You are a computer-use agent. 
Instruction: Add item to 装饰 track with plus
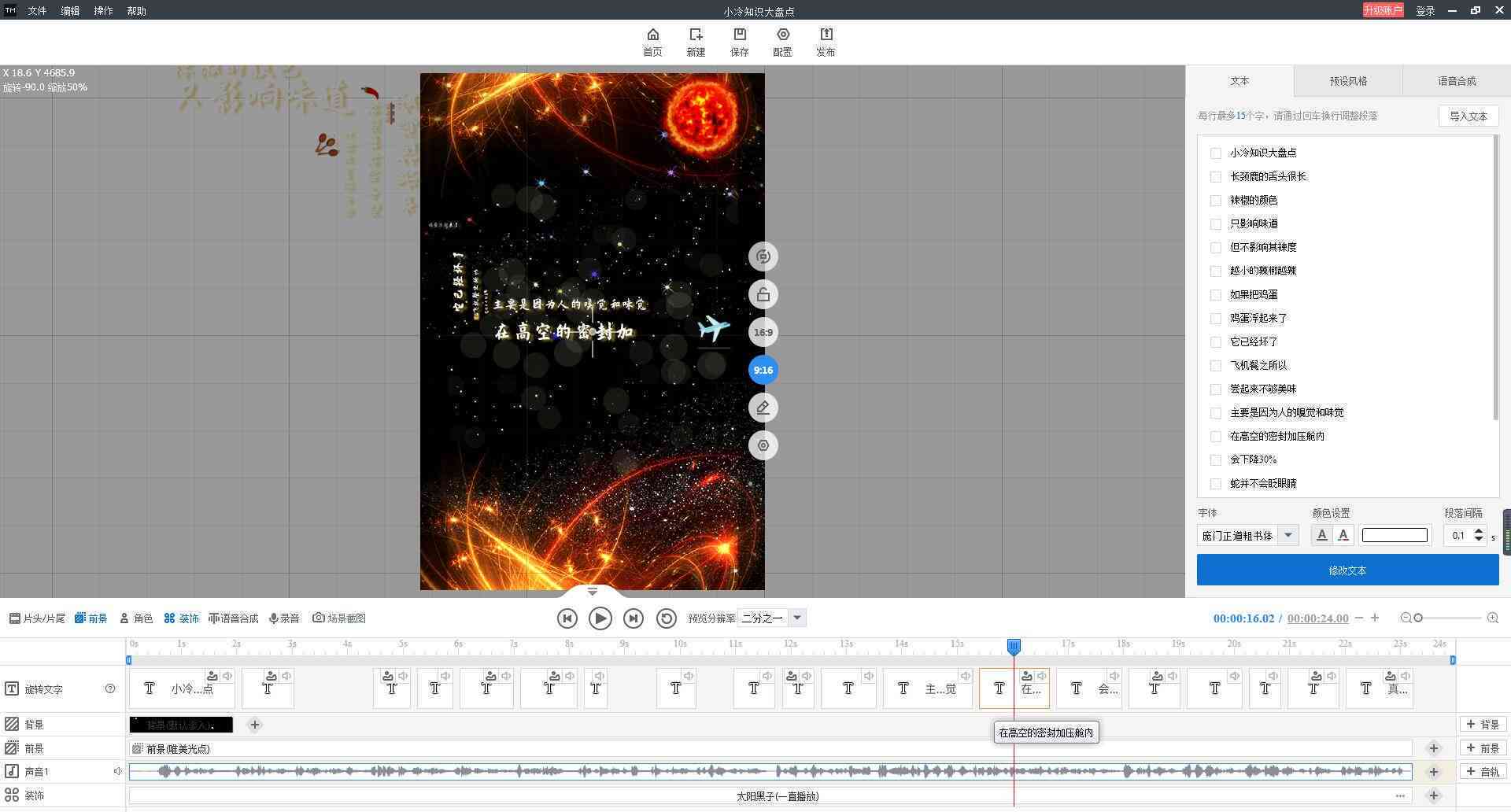click(1433, 795)
